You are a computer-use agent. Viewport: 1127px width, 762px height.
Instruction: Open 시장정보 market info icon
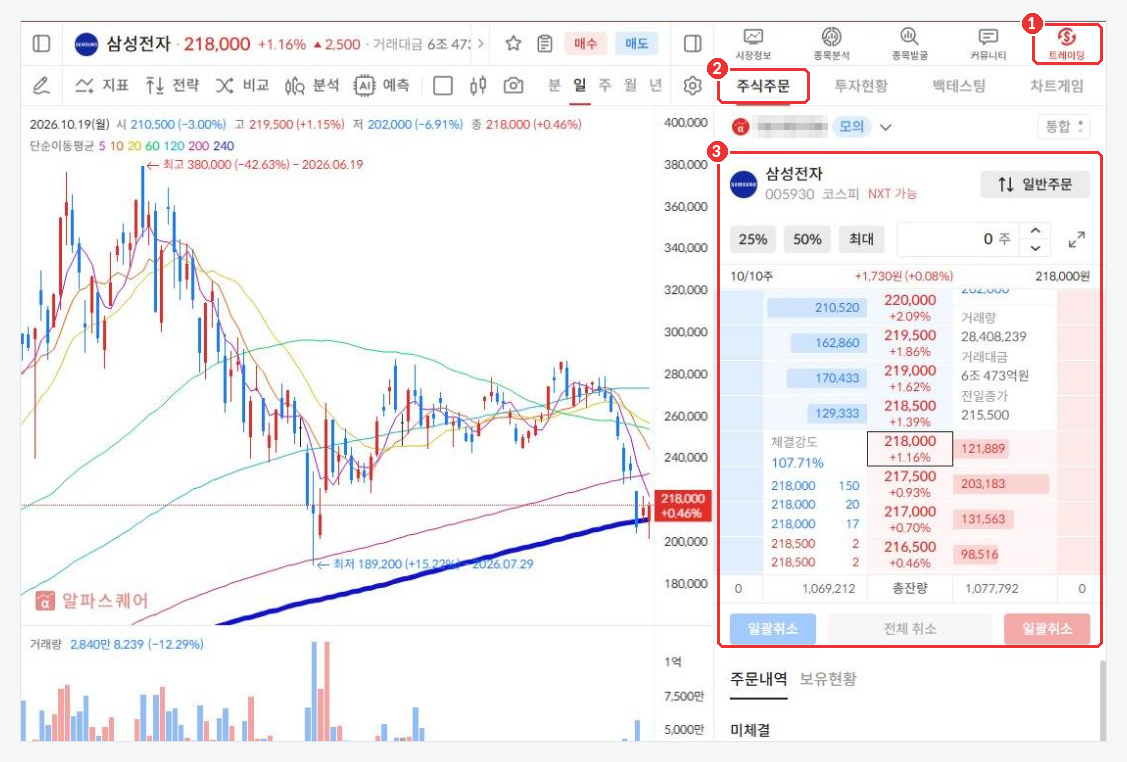(753, 44)
